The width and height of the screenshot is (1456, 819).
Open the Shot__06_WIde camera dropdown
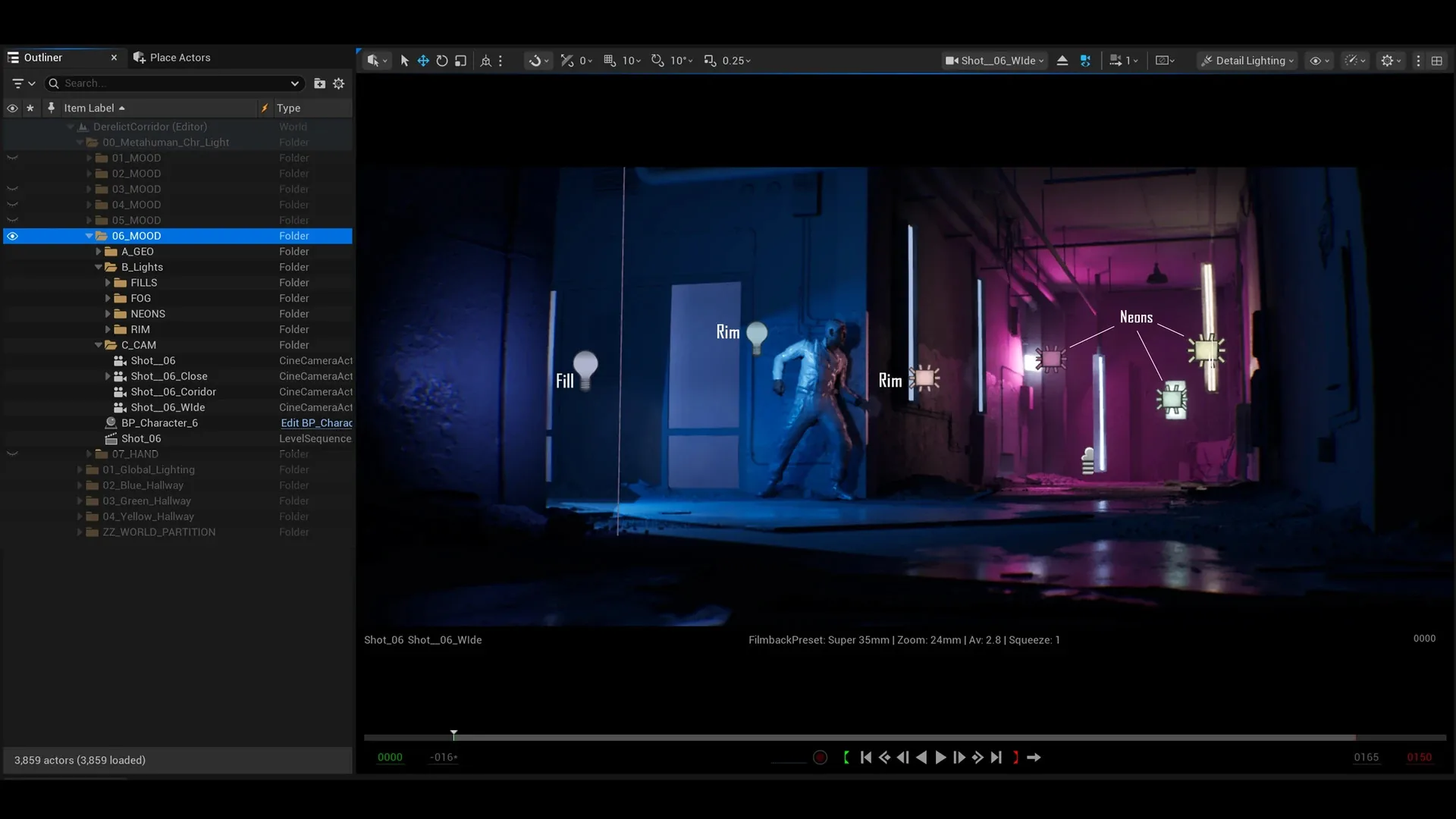coord(994,61)
